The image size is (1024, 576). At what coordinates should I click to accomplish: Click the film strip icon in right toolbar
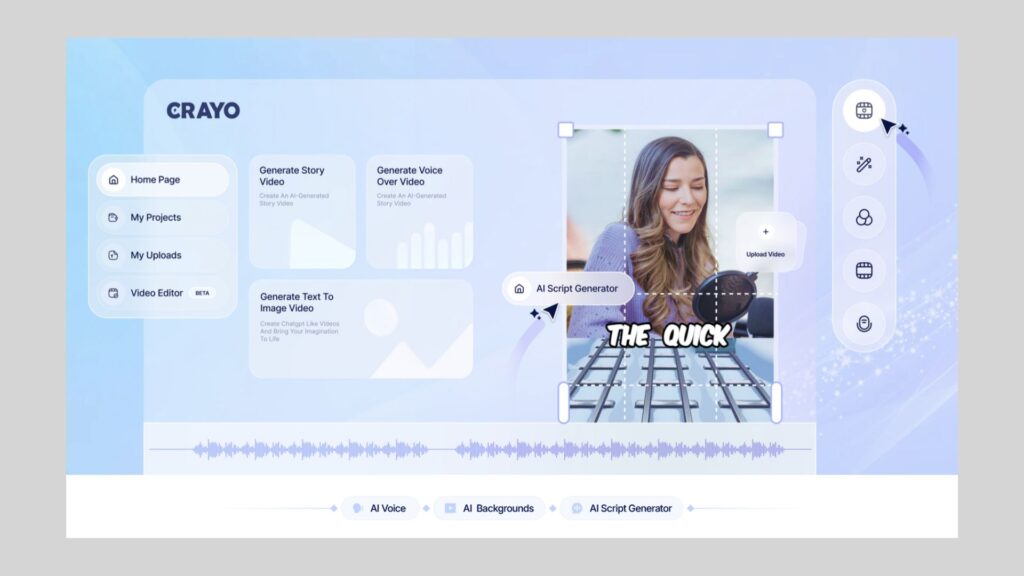tap(864, 270)
